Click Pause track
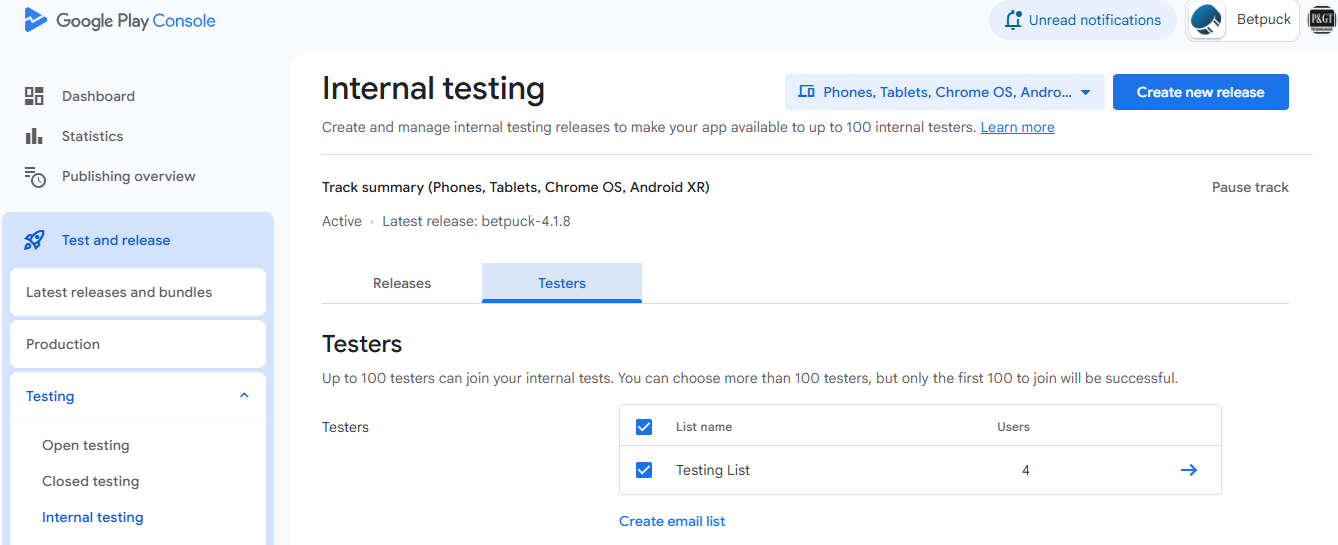Image resolution: width=1338 pixels, height=545 pixels. click(x=1250, y=187)
